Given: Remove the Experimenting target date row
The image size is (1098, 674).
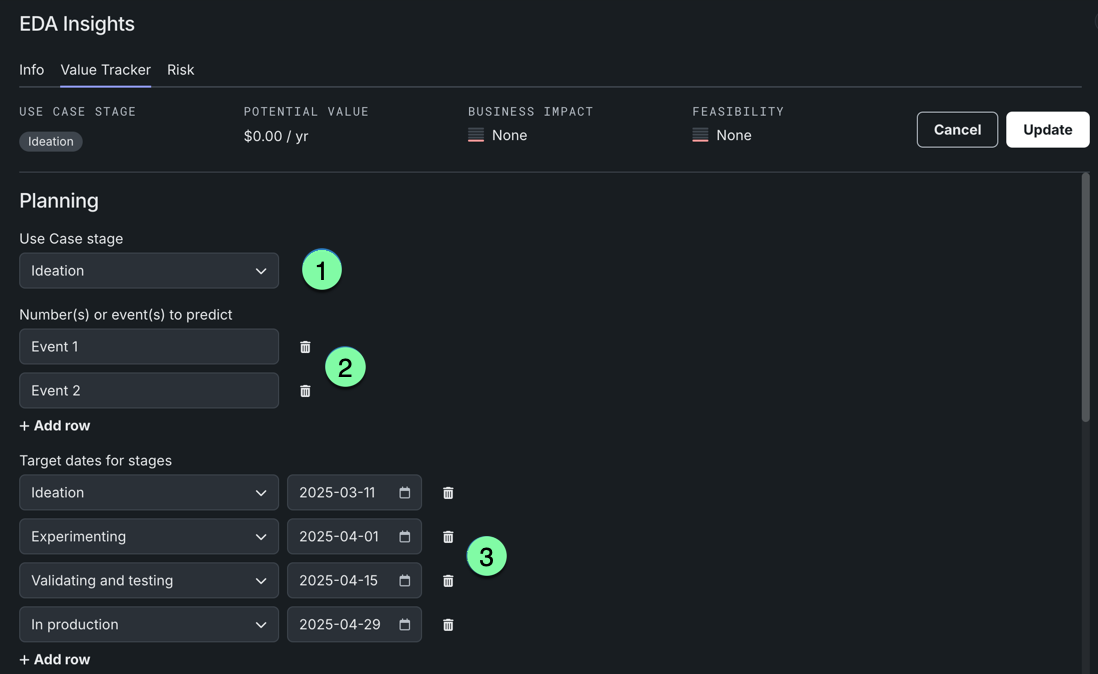Looking at the screenshot, I should point(448,537).
